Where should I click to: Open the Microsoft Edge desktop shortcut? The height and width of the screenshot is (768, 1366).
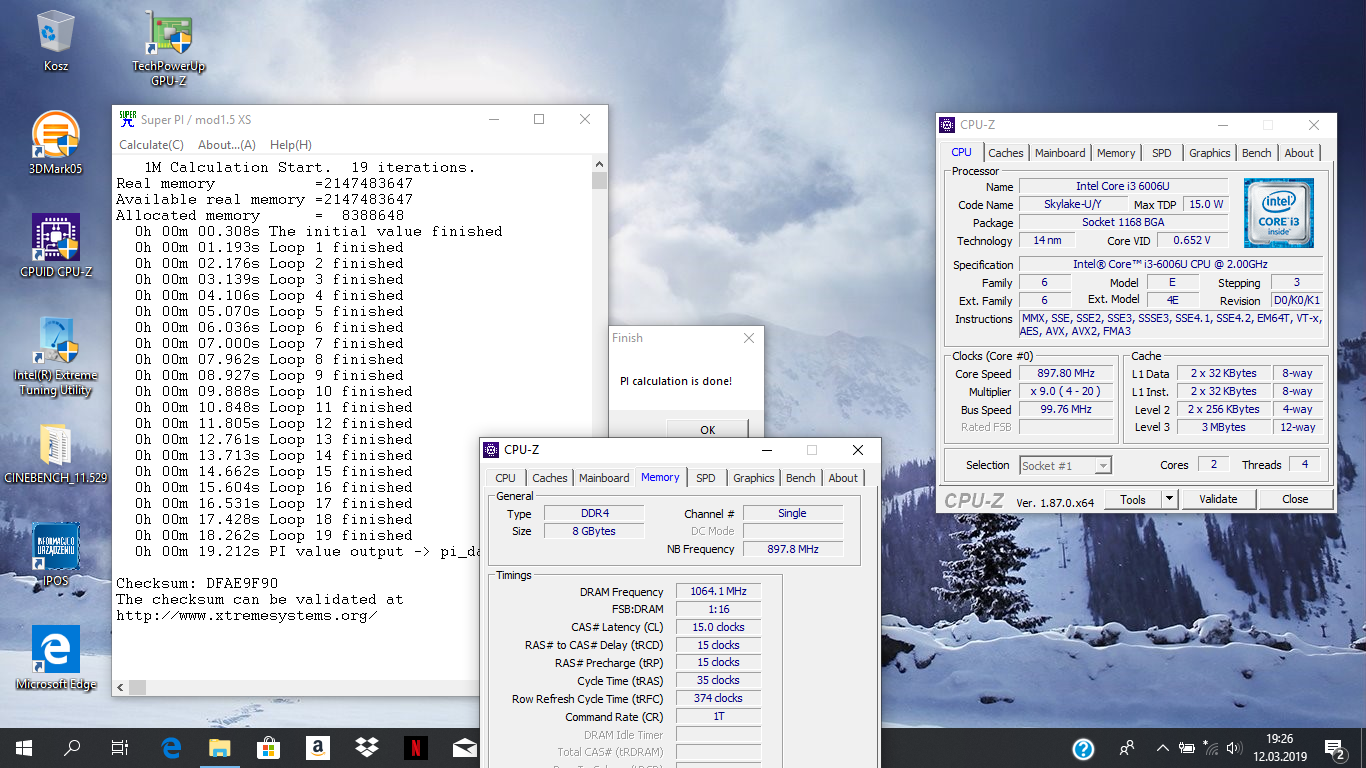56,658
